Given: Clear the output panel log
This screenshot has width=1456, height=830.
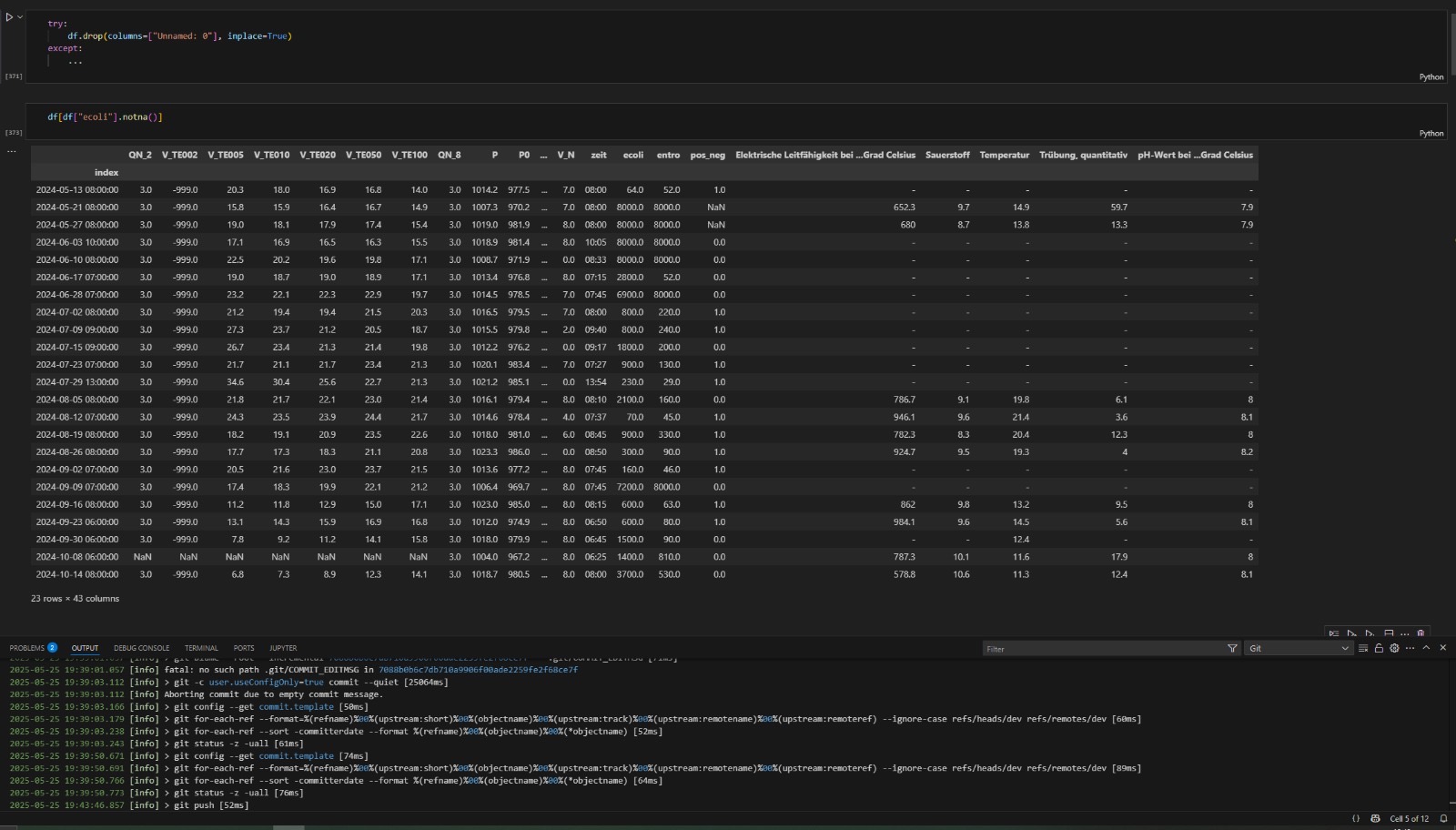Looking at the screenshot, I should [1363, 649].
